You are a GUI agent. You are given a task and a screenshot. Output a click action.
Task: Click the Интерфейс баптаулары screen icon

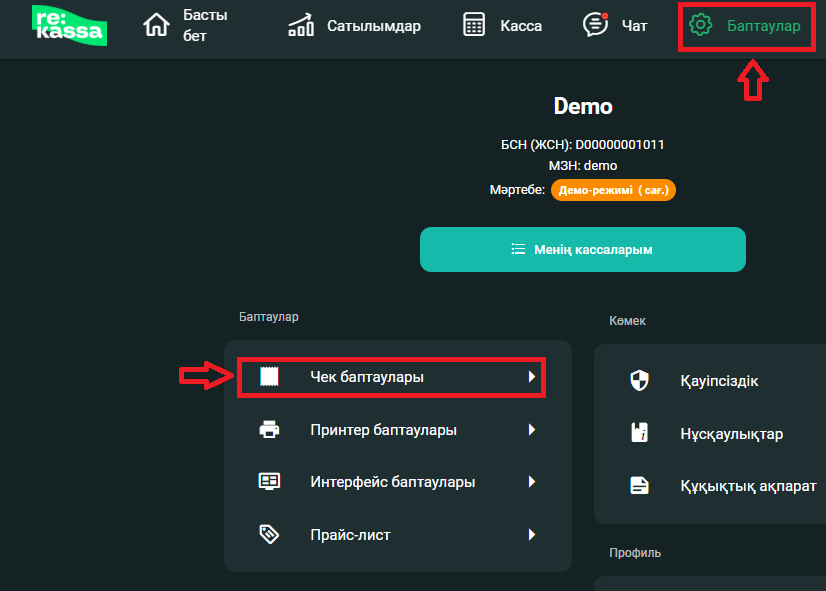tap(269, 482)
